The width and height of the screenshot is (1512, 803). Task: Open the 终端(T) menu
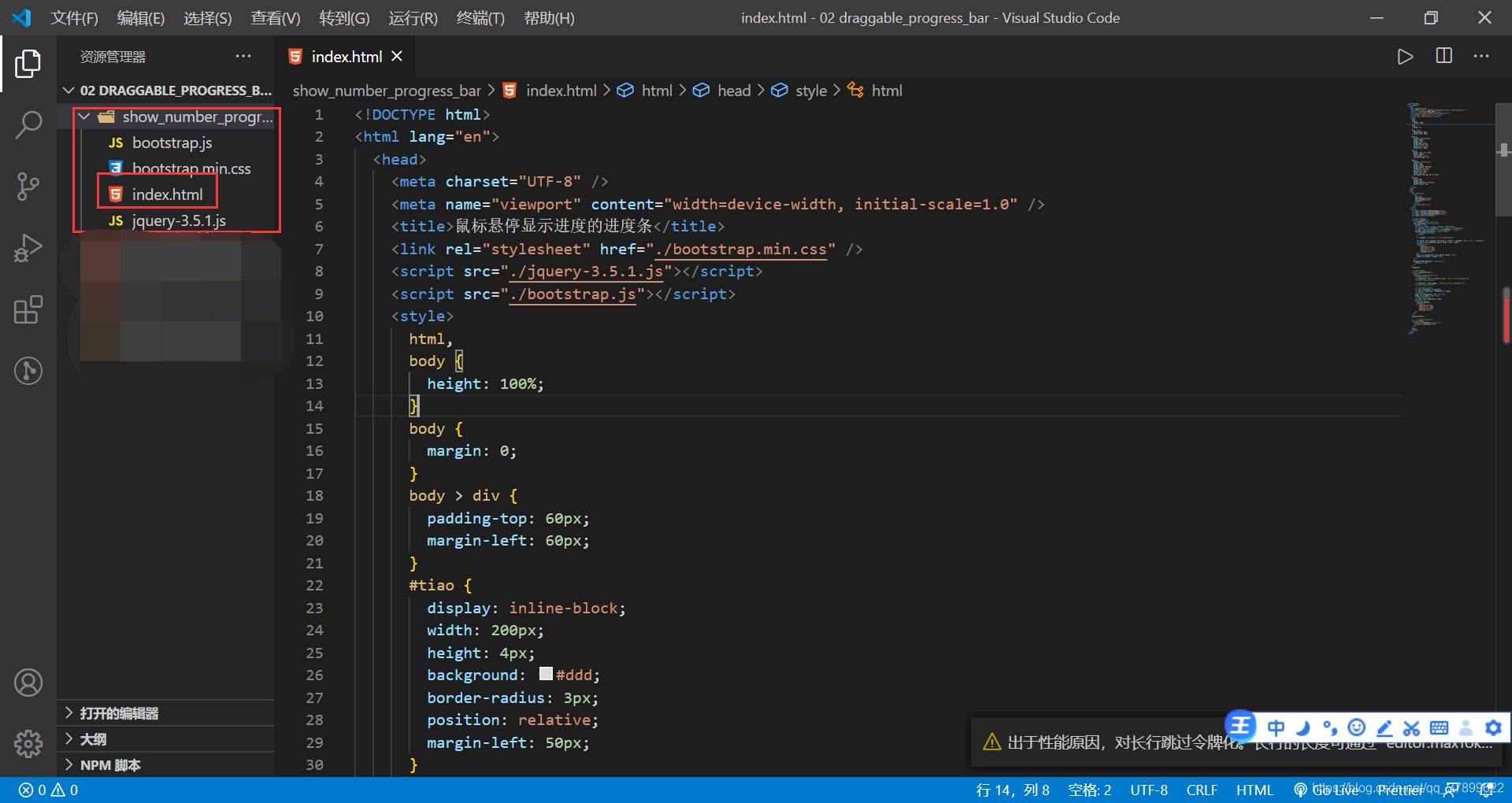point(480,17)
